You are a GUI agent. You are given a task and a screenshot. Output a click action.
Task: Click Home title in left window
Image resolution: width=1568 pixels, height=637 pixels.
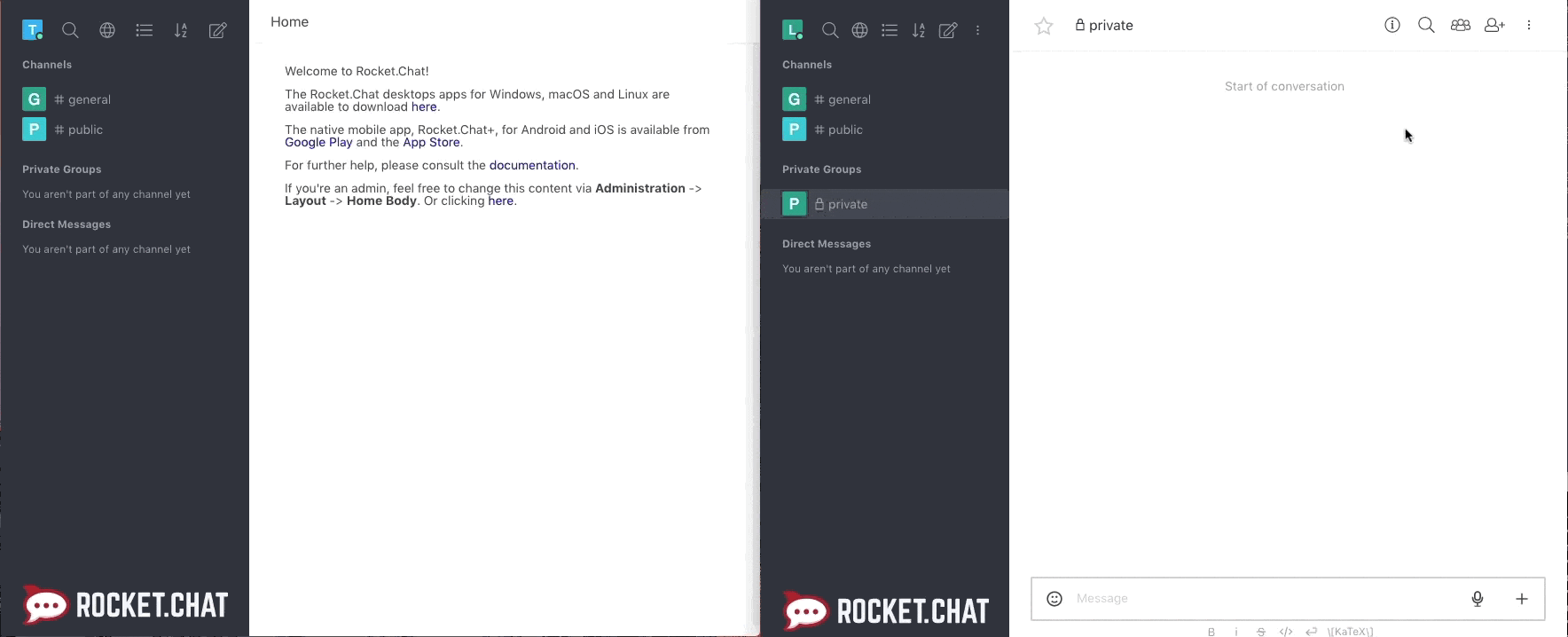tap(289, 22)
